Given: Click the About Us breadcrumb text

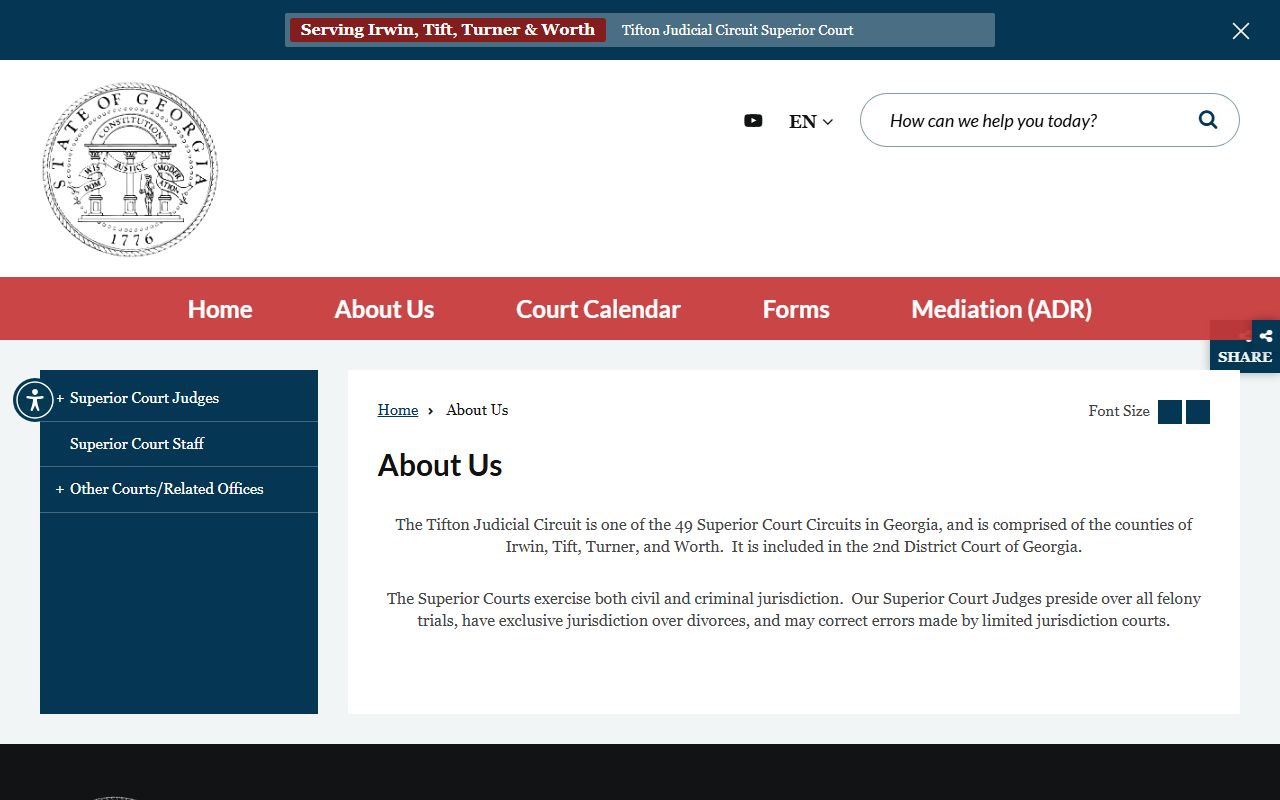Looking at the screenshot, I should click(x=477, y=410).
